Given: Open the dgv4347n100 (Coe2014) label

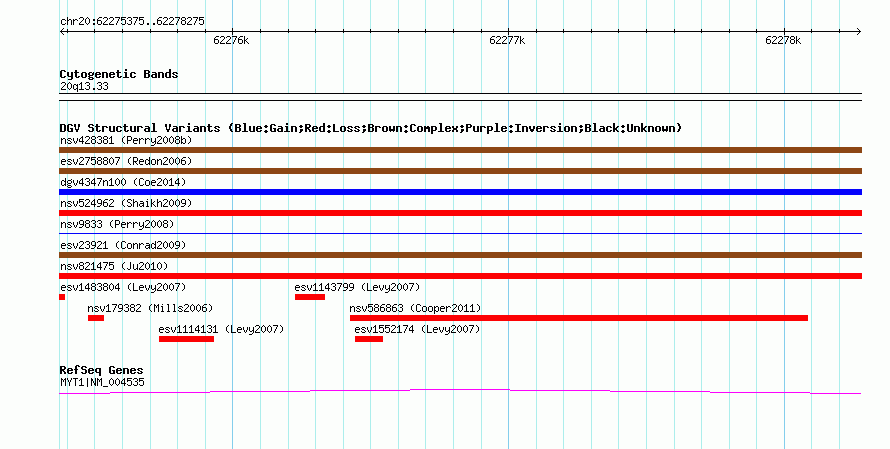Looking at the screenshot, I should [x=123, y=182].
